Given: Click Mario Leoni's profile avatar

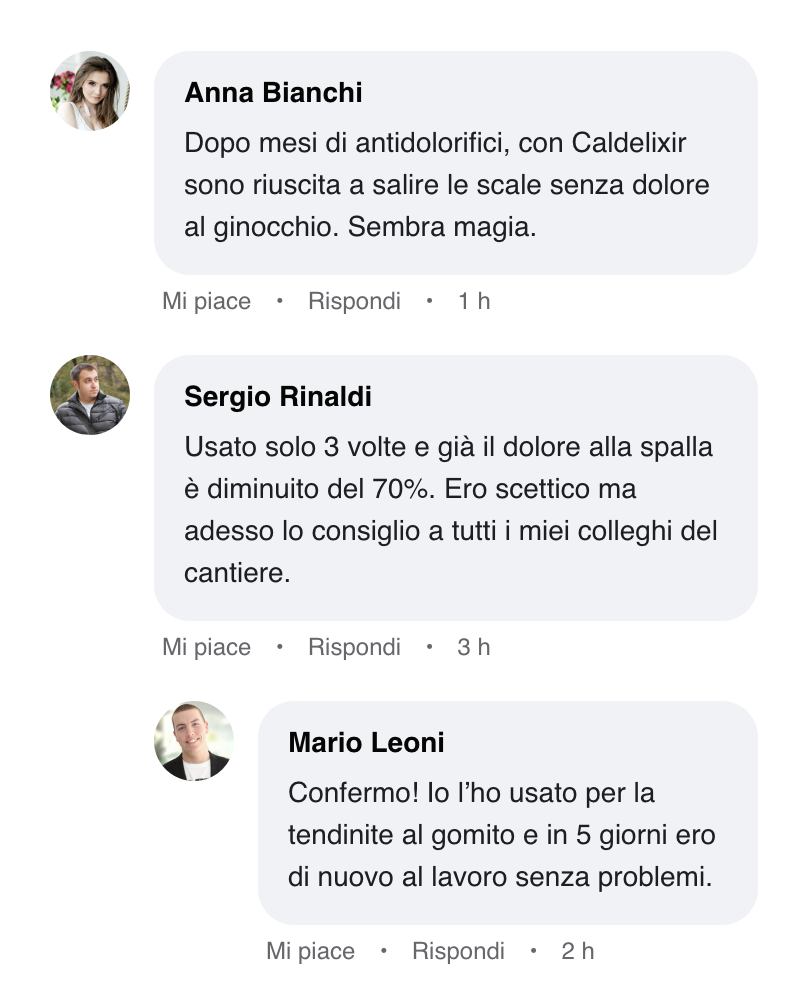Looking at the screenshot, I should point(194,741).
